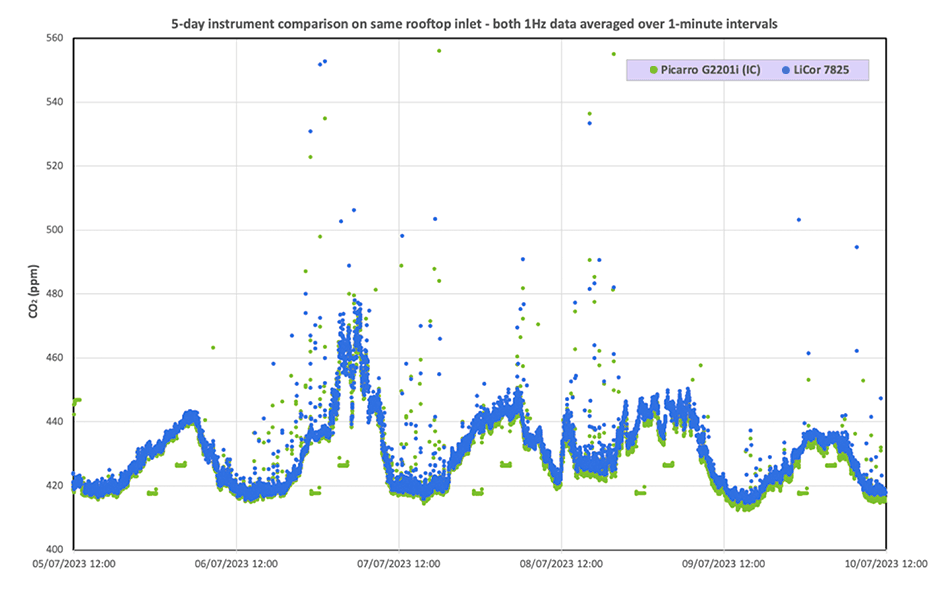Click the isolated blue point near 503 ppm on right
The height and width of the screenshot is (589, 952).
pyautogui.click(x=798, y=220)
